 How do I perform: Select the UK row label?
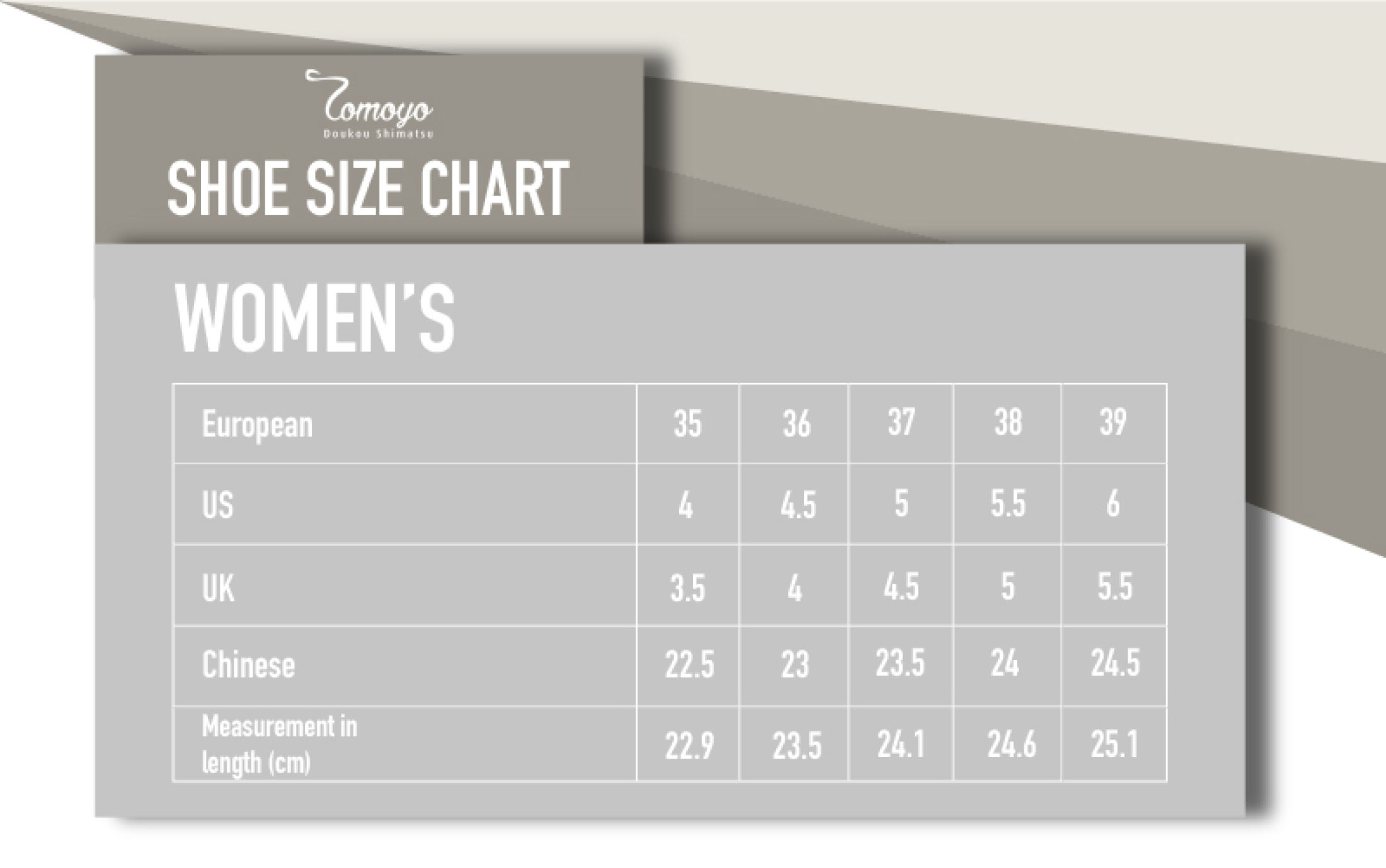pos(218,587)
